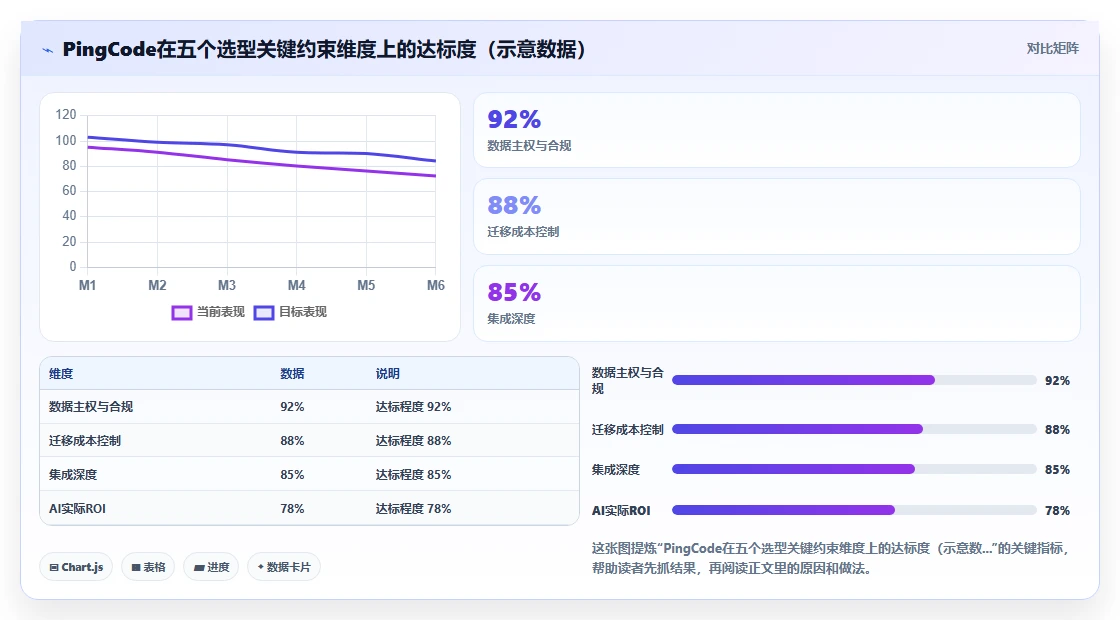Select the 85% 集成深度 card
This screenshot has height=620, width=1120.
coord(776,304)
